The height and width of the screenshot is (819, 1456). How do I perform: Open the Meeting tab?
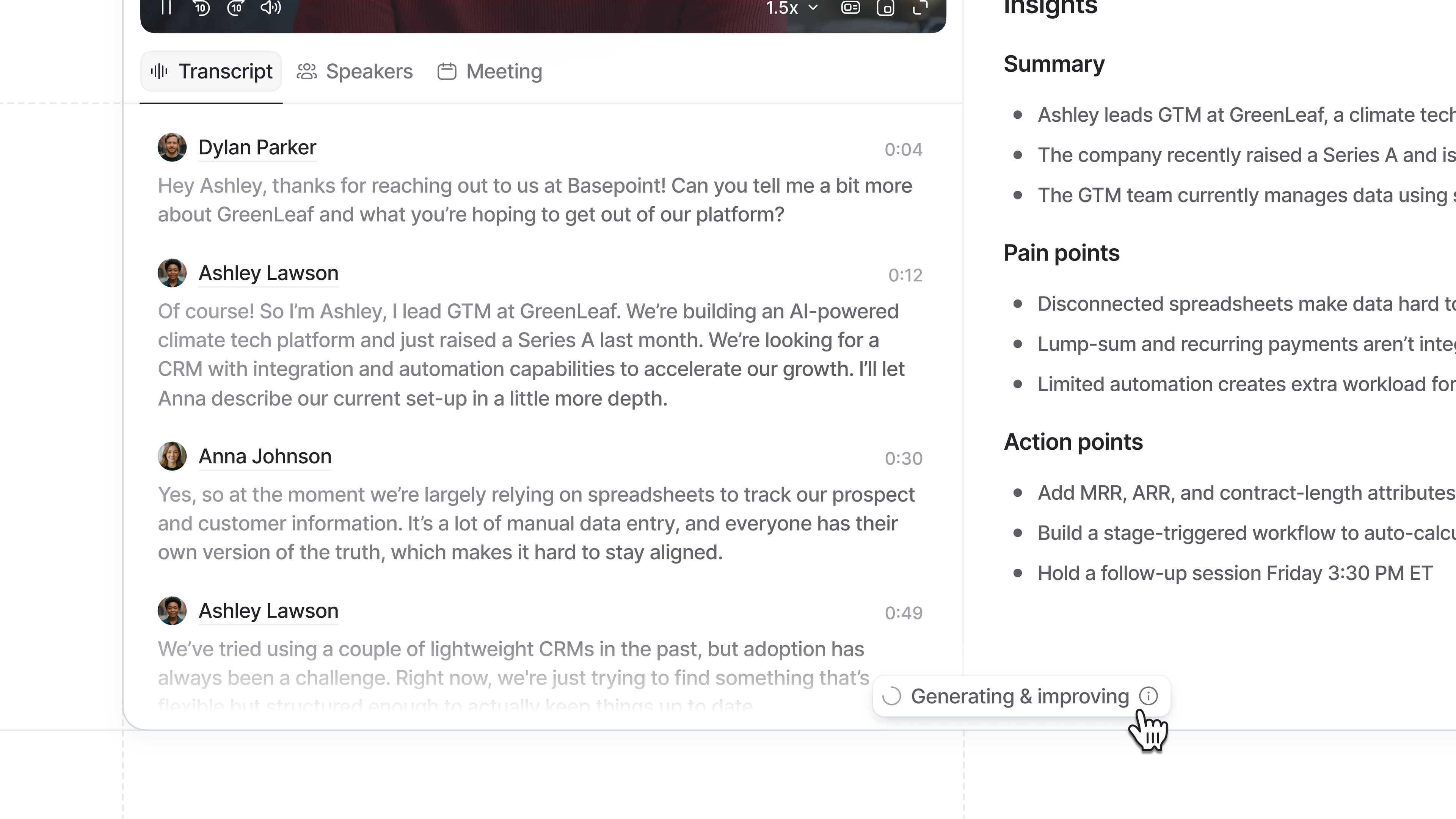point(490,71)
